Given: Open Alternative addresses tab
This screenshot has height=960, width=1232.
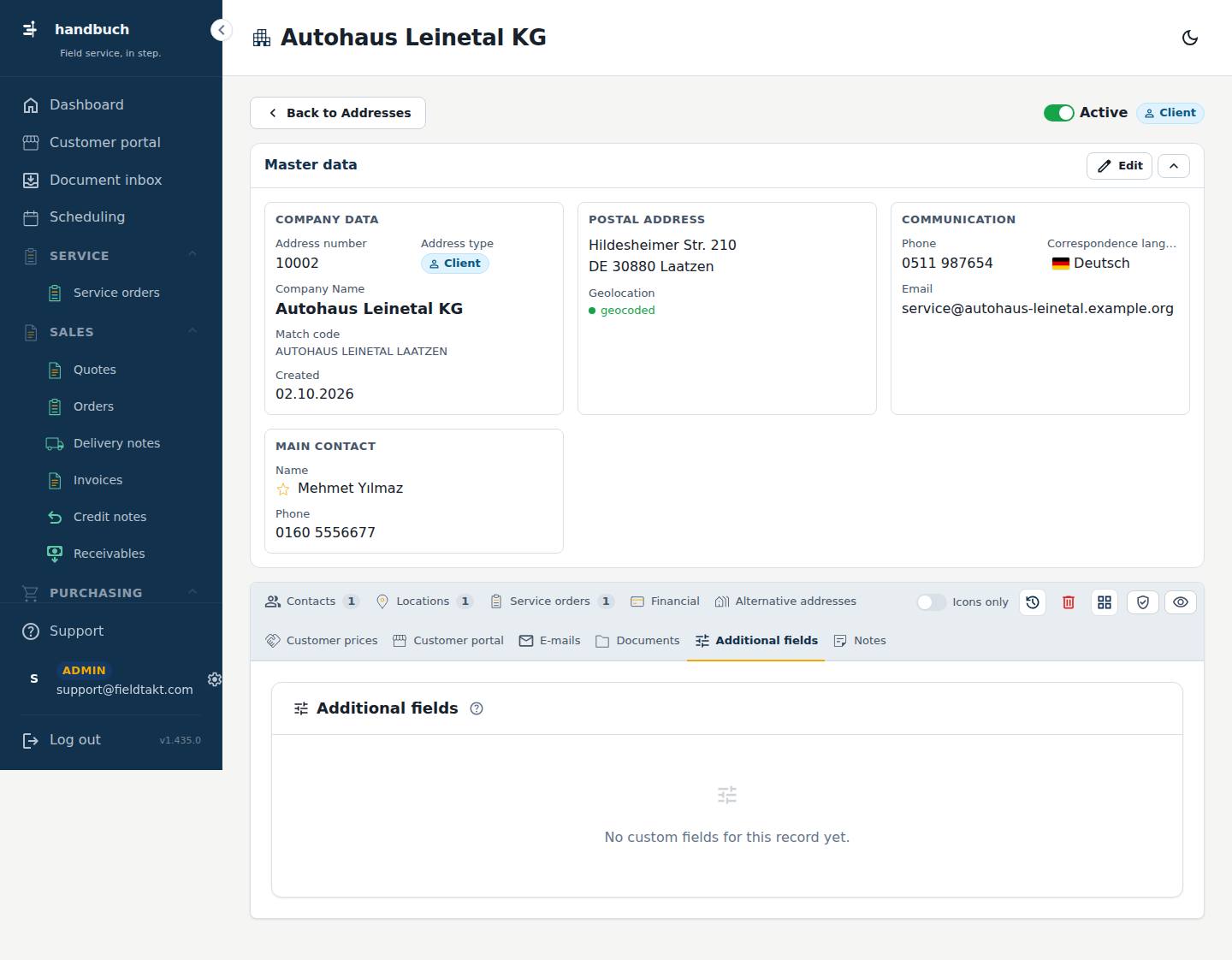Looking at the screenshot, I should 785,601.
